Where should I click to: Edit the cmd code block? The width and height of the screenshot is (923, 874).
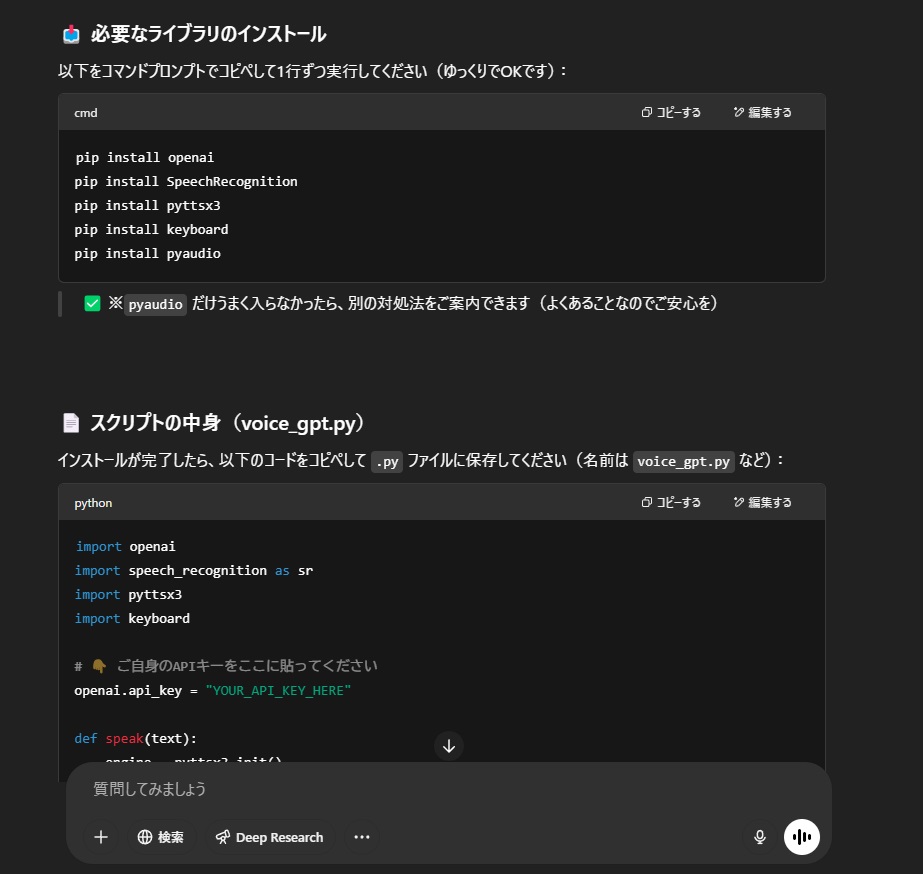[x=762, y=112]
